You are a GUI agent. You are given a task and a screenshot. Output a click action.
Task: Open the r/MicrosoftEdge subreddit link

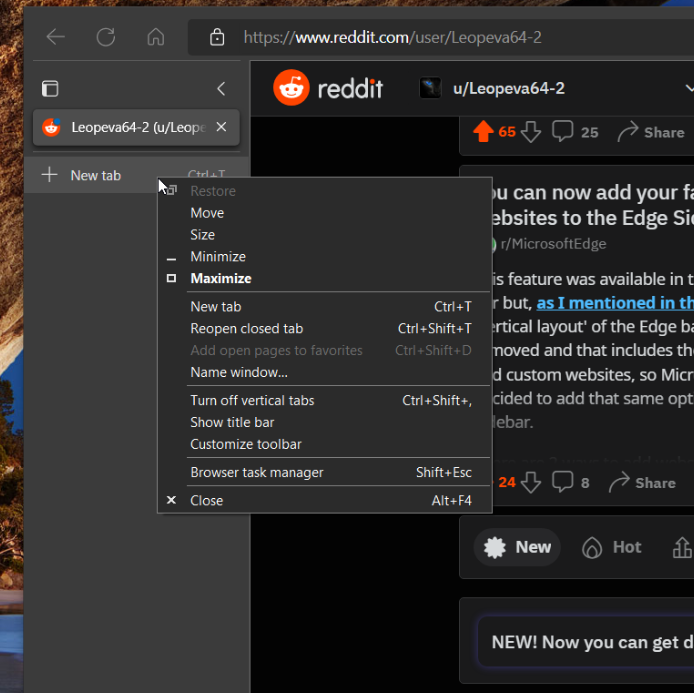coord(553,244)
